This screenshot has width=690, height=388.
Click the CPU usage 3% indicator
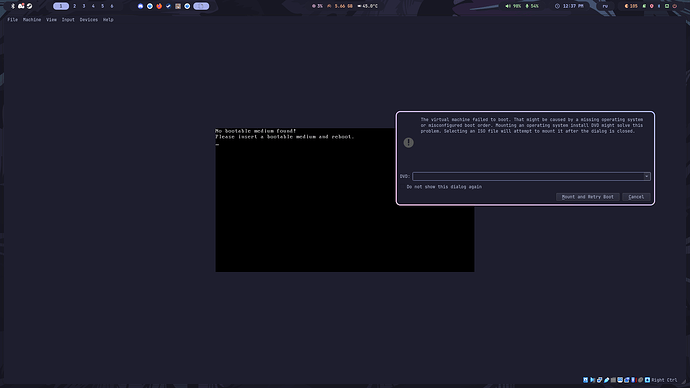317,6
